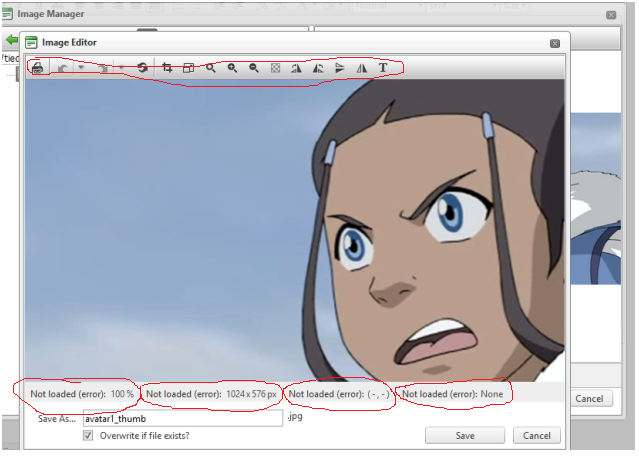
Task: Click the flip horizontal icon
Action: point(361,68)
